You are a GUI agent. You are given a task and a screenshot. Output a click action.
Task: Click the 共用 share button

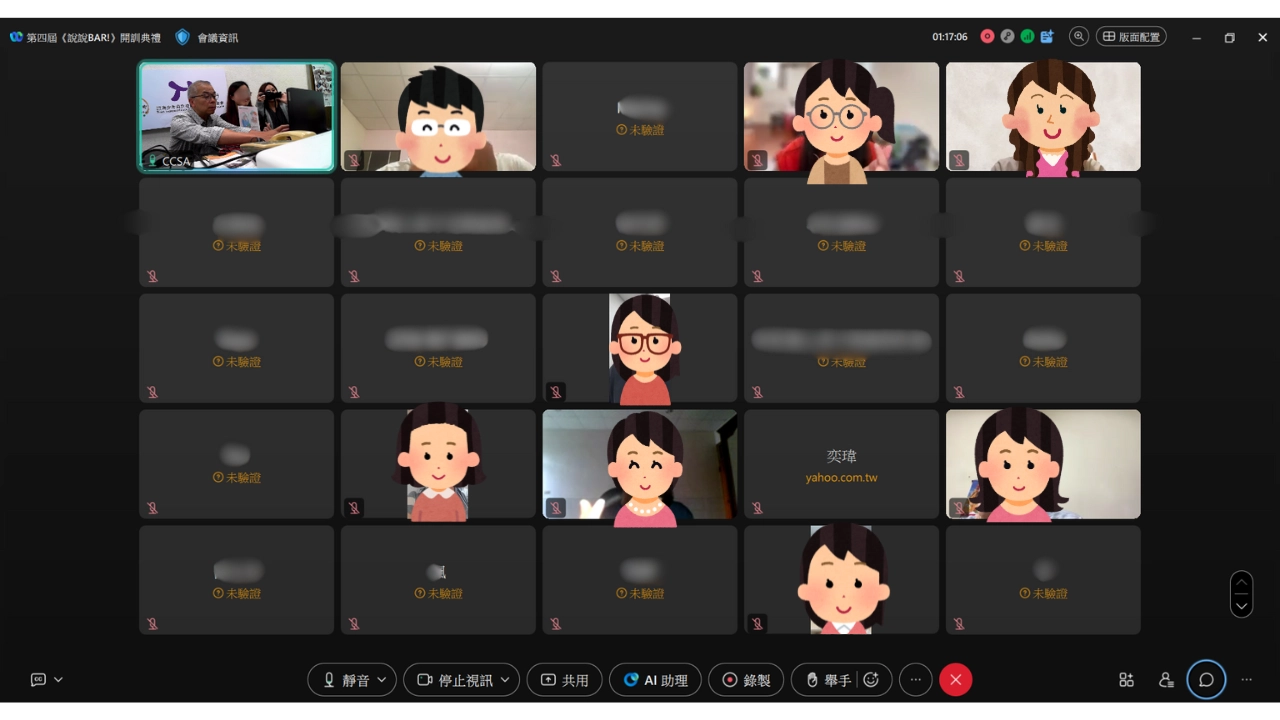[565, 680]
